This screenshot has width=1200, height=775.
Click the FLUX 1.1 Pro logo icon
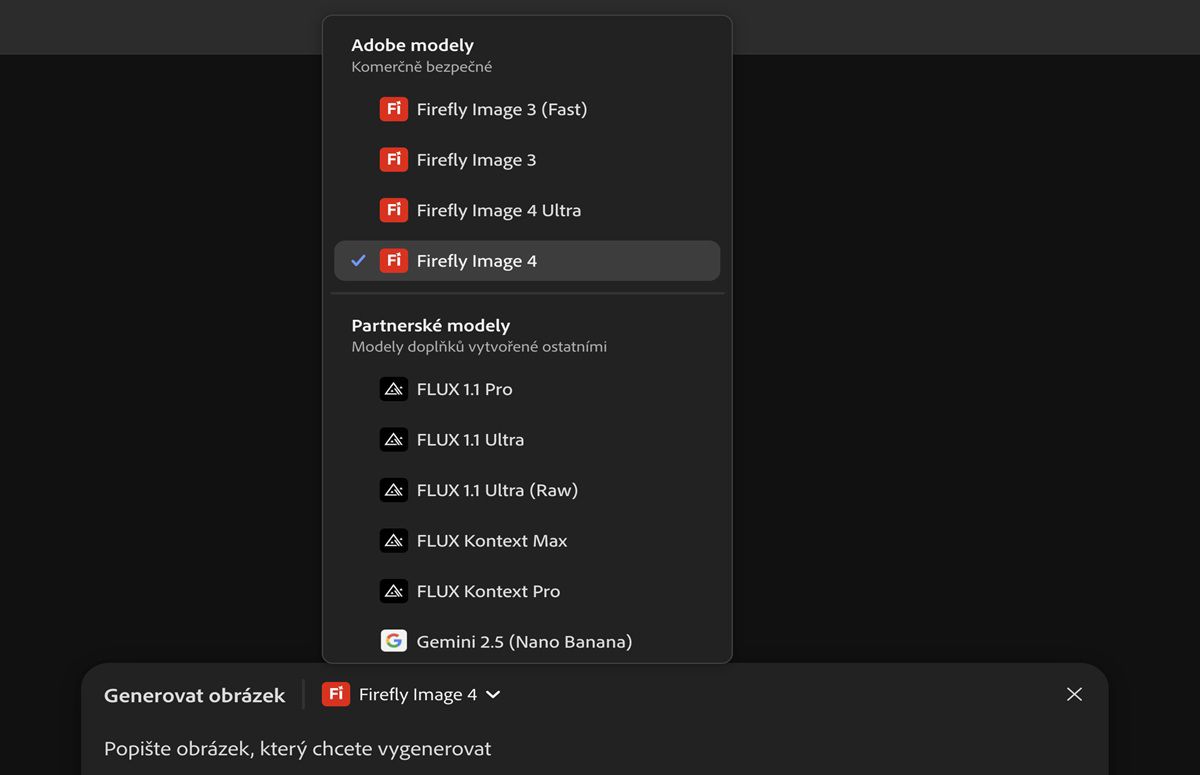pos(394,389)
